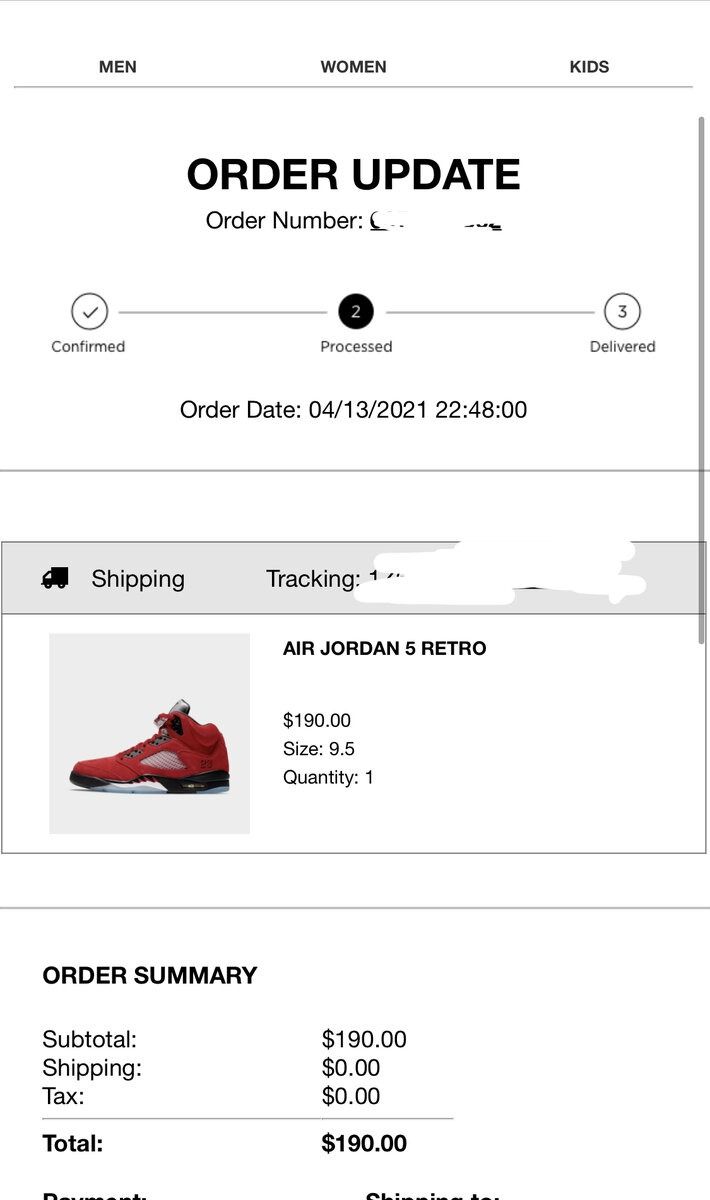Click the bold Total $190.00 amount
Screen dimensions: 710x1200
pos(364,1143)
